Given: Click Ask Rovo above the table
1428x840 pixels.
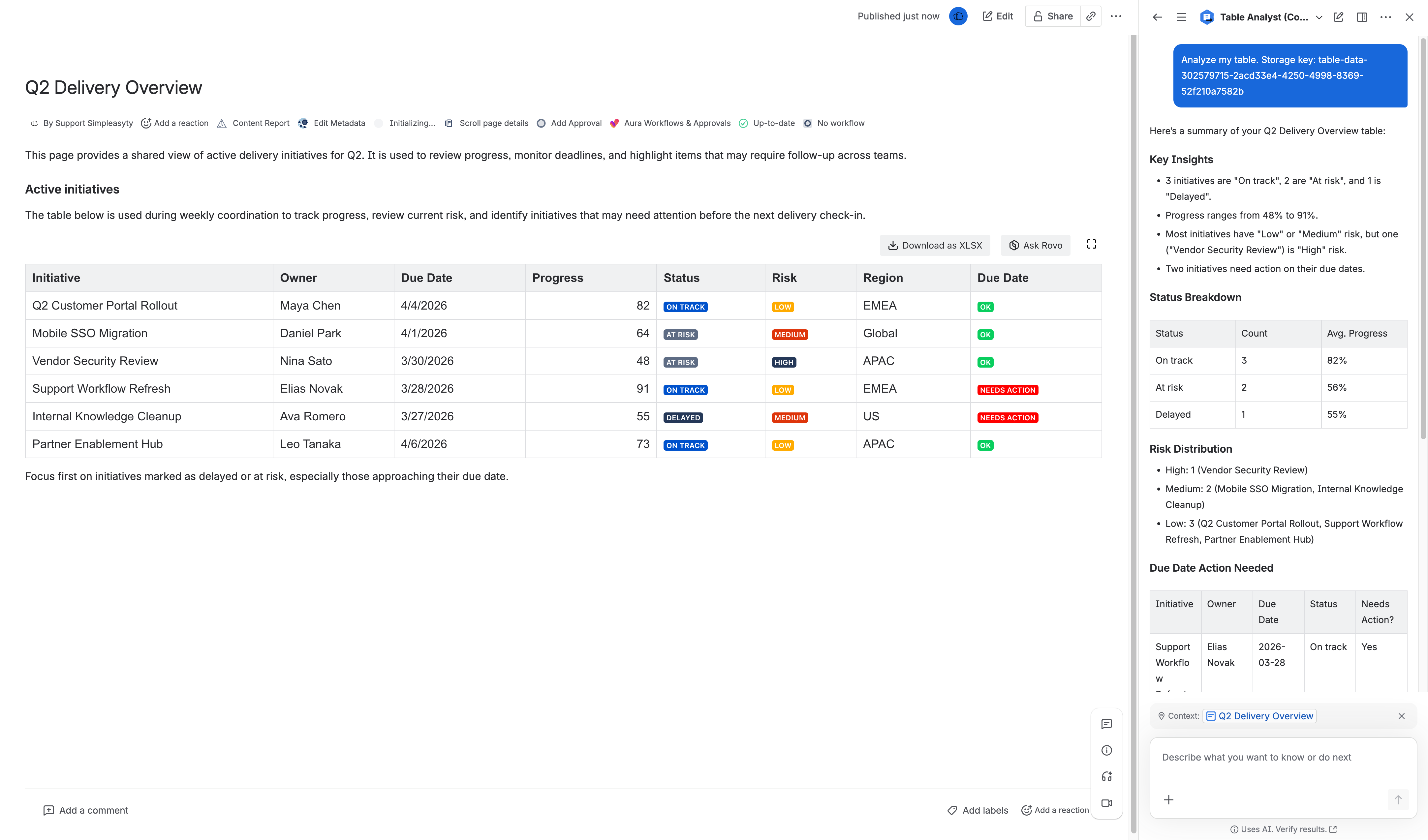Looking at the screenshot, I should (1035, 245).
